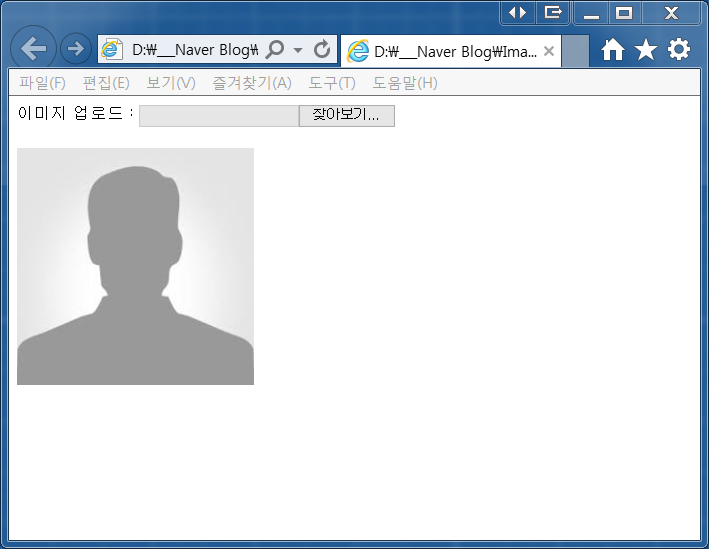Close the Naver Blog\Ima... tab

coord(548,51)
